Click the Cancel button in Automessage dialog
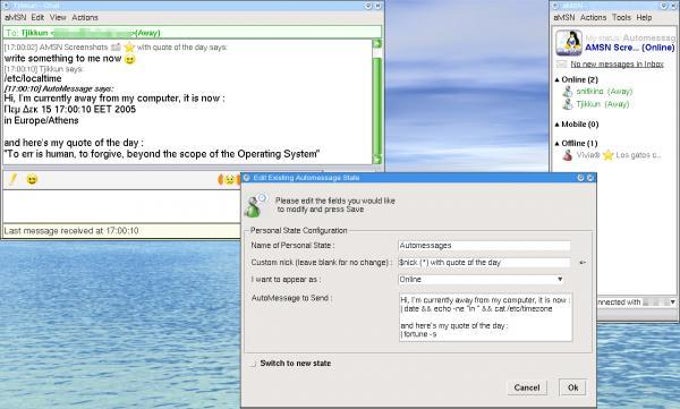Screen dimensions: 680x409 [x=527, y=387]
